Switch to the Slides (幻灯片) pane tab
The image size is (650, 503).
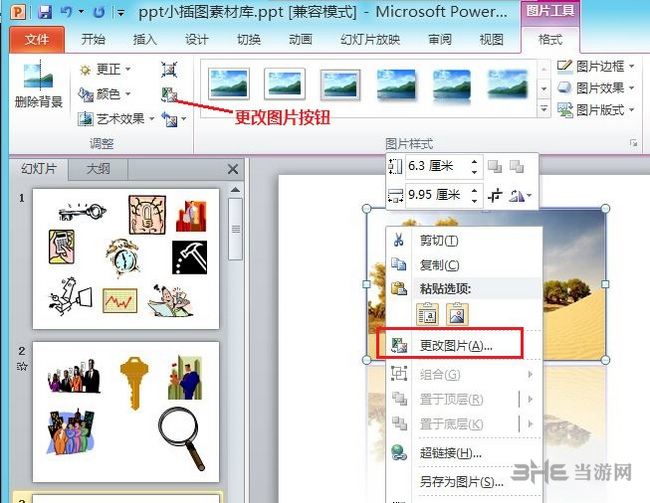pyautogui.click(x=39, y=169)
